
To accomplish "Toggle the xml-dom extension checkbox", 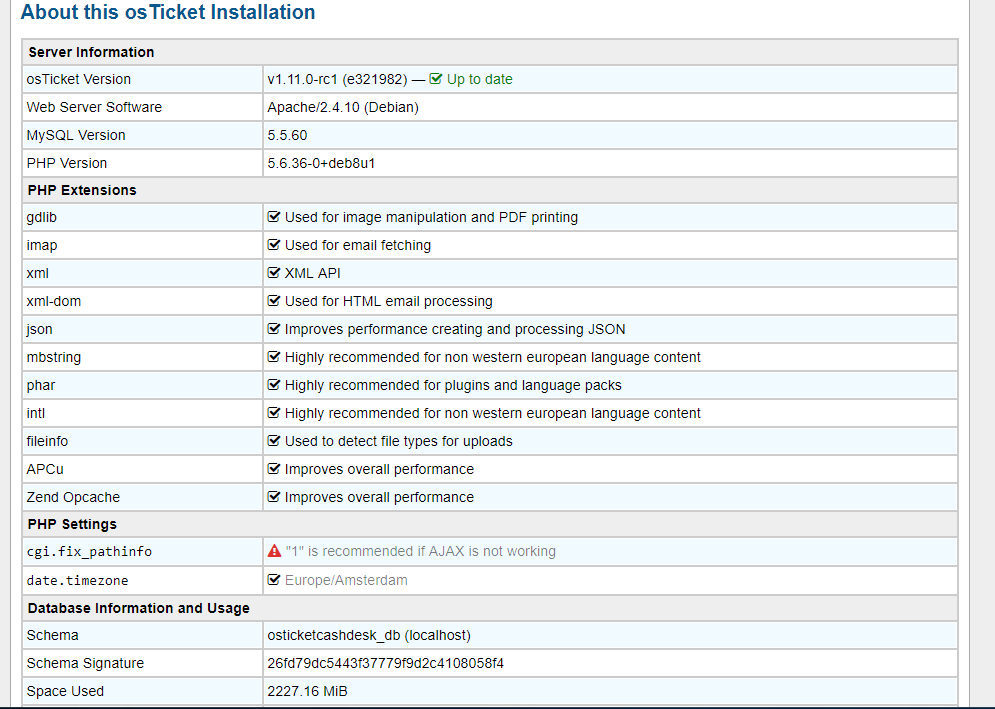I will point(271,301).
